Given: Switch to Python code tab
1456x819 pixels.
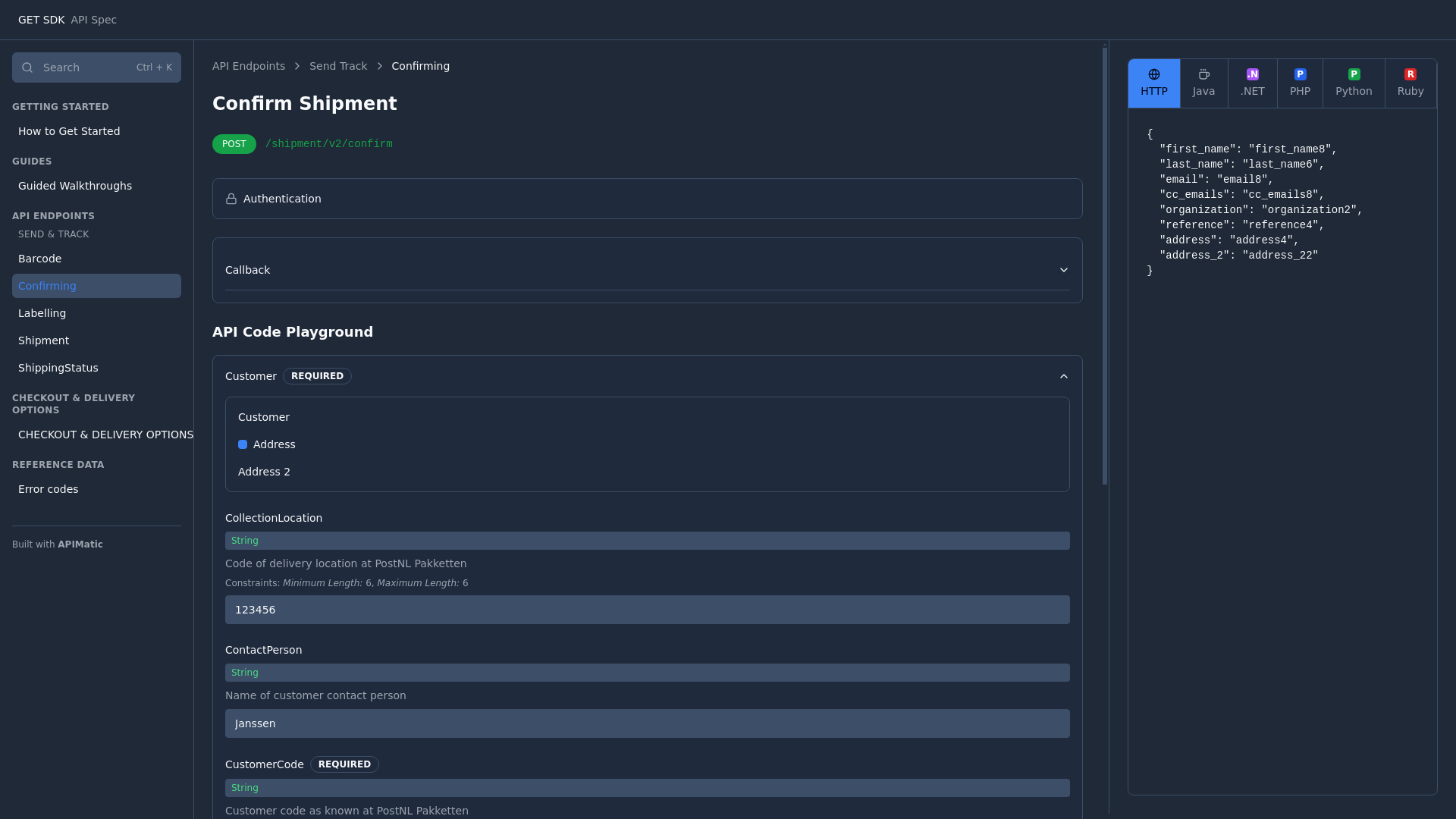Looking at the screenshot, I should pyautogui.click(x=1354, y=83).
